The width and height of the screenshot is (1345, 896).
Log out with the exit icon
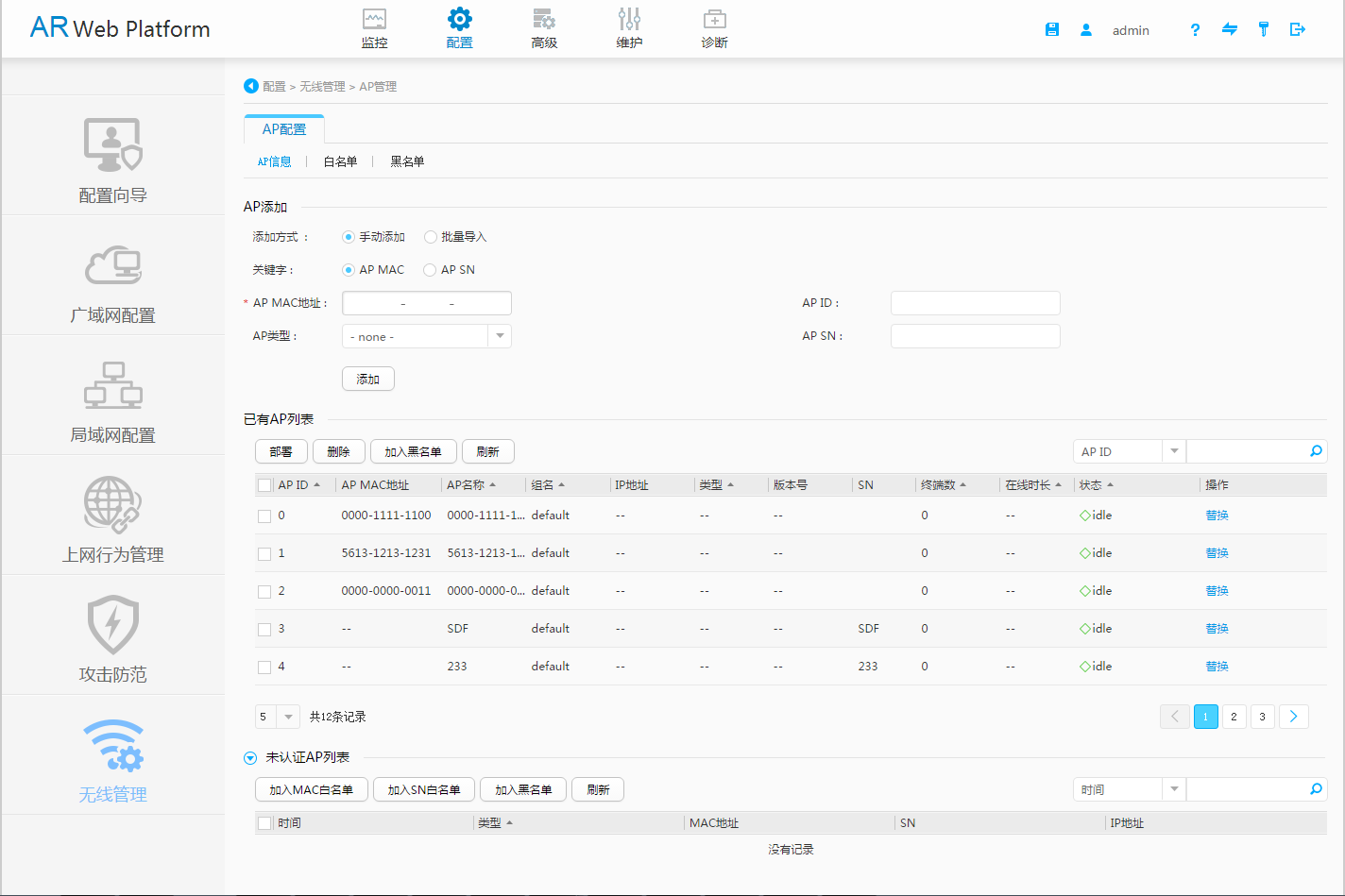[x=1298, y=29]
